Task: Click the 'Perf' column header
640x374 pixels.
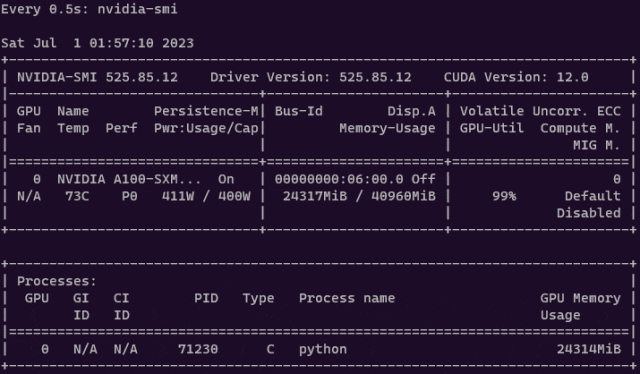Action: click(x=121, y=128)
